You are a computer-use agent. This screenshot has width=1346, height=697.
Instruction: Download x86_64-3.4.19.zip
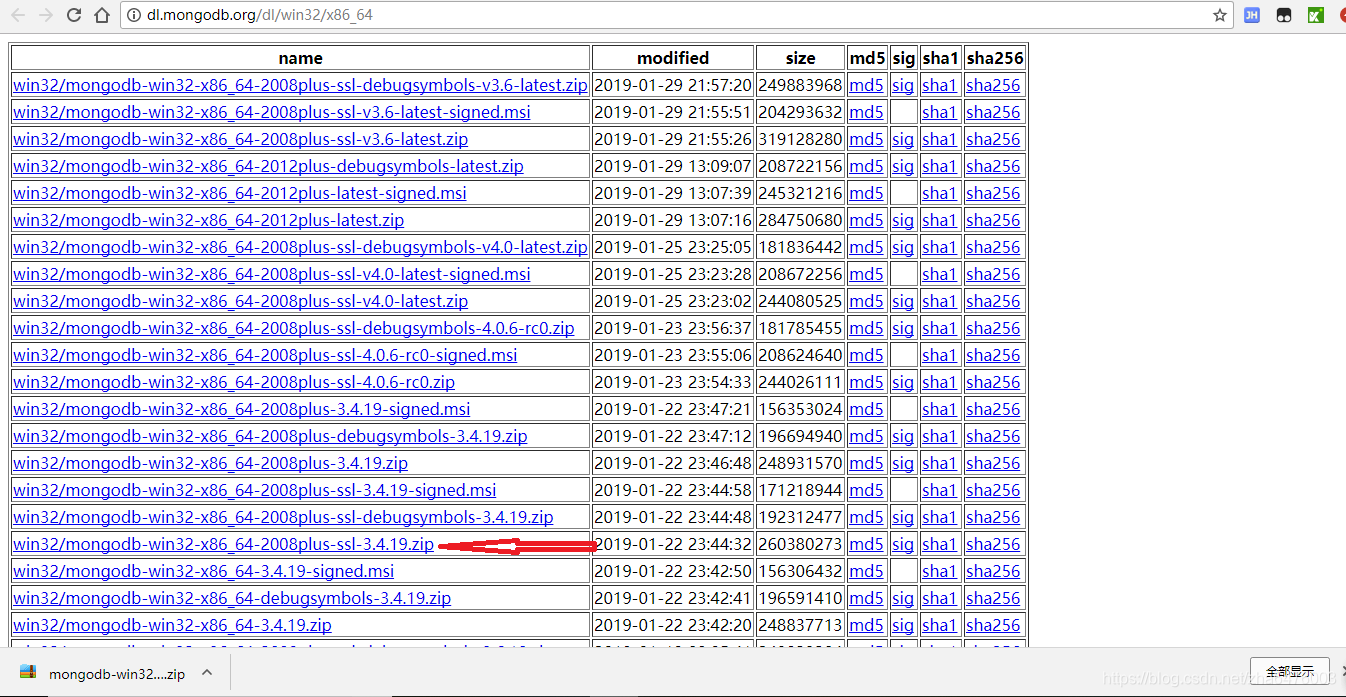coord(172,625)
